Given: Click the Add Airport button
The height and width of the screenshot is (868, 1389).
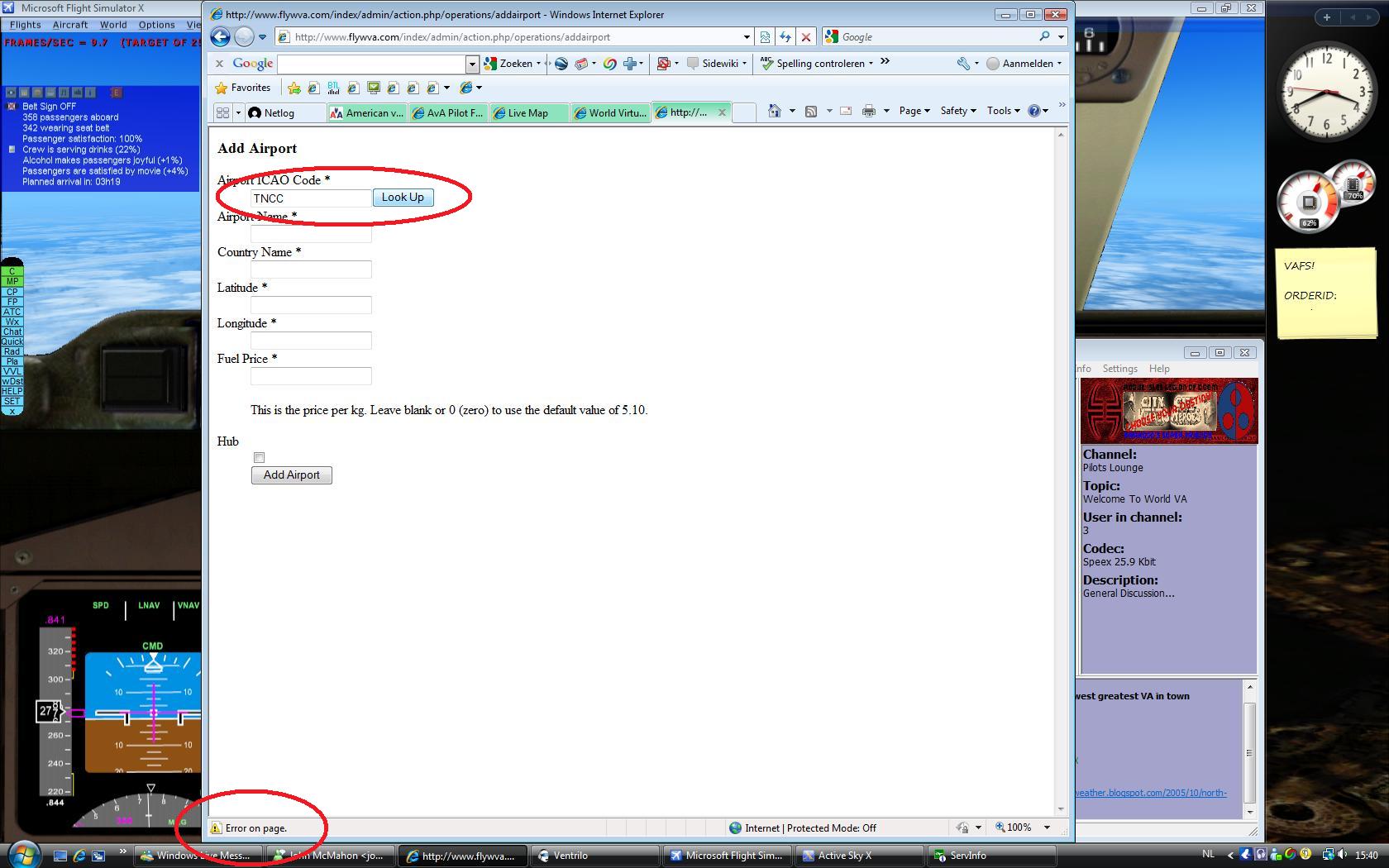Looking at the screenshot, I should [x=291, y=475].
